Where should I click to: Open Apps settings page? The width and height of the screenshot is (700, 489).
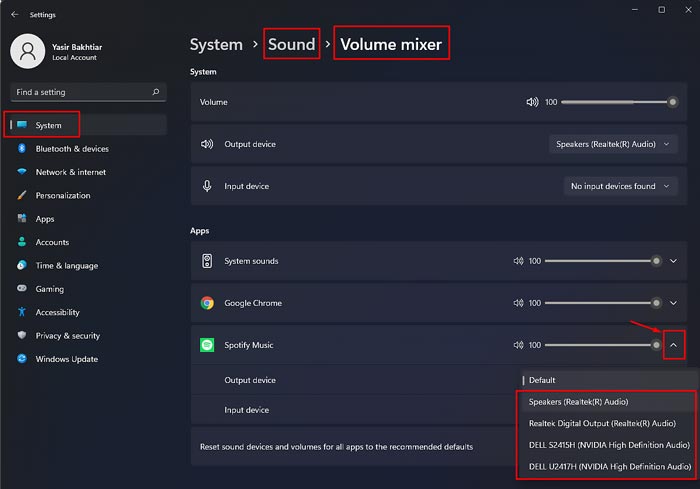[x=88, y=218]
